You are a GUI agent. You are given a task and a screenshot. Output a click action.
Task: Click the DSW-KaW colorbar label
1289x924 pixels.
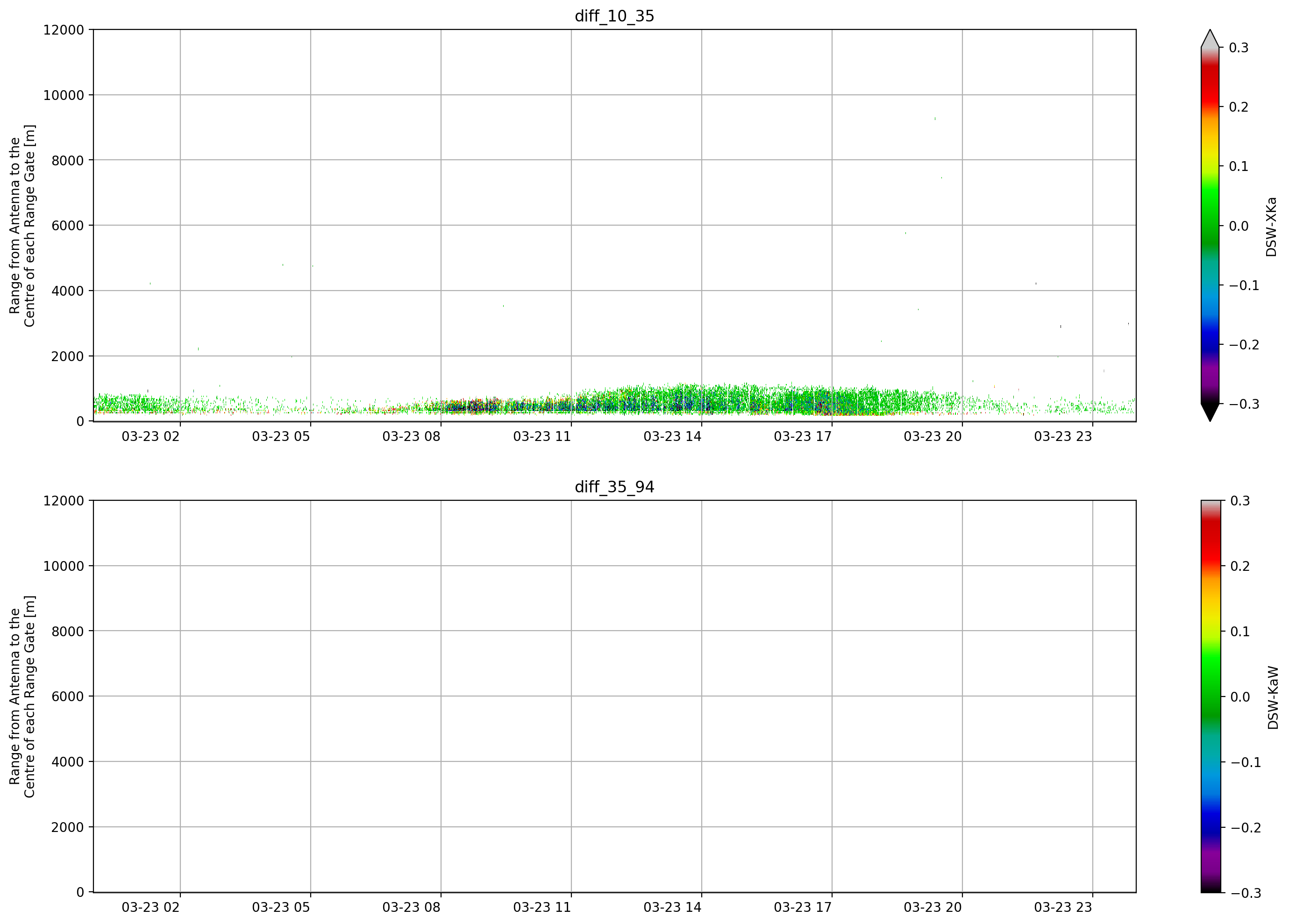click(1273, 697)
